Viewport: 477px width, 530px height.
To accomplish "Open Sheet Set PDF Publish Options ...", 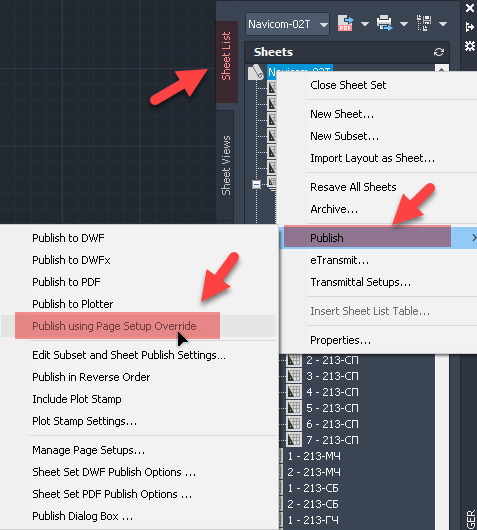I will click(112, 494).
